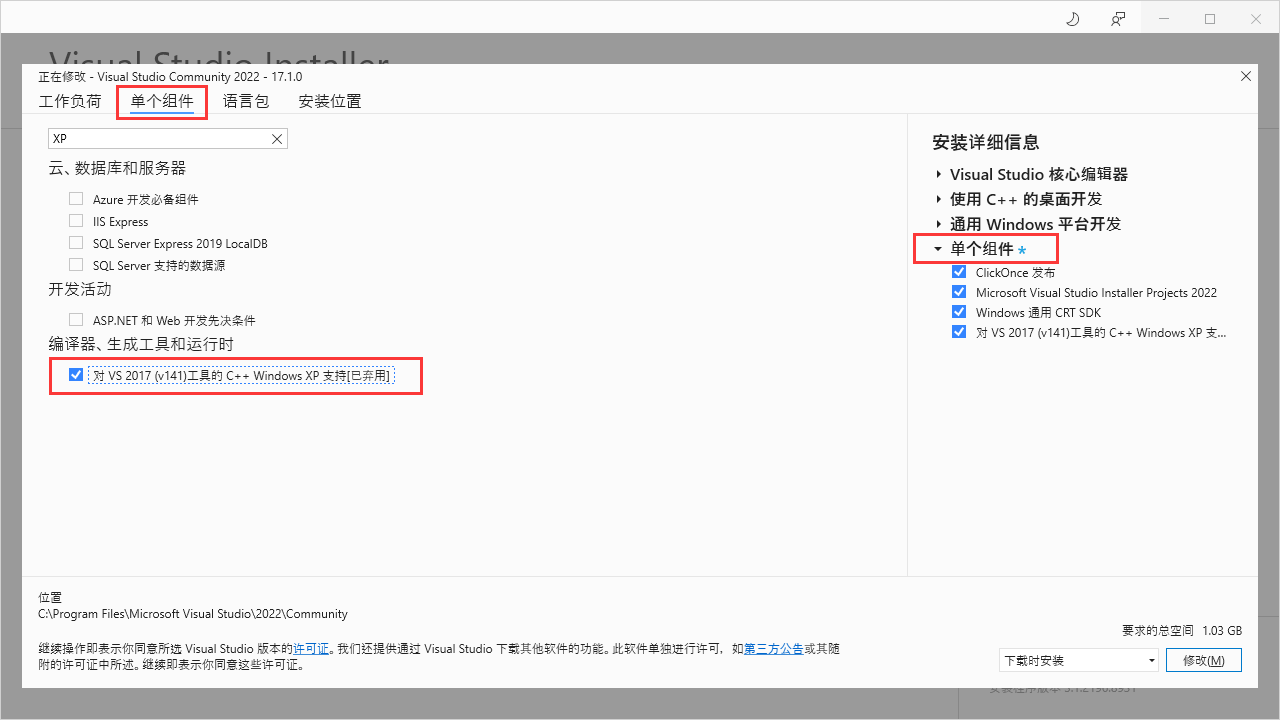The height and width of the screenshot is (720, 1280).
Task: Click 编译器、生成工具和运行时 heading
Action: (x=140, y=344)
